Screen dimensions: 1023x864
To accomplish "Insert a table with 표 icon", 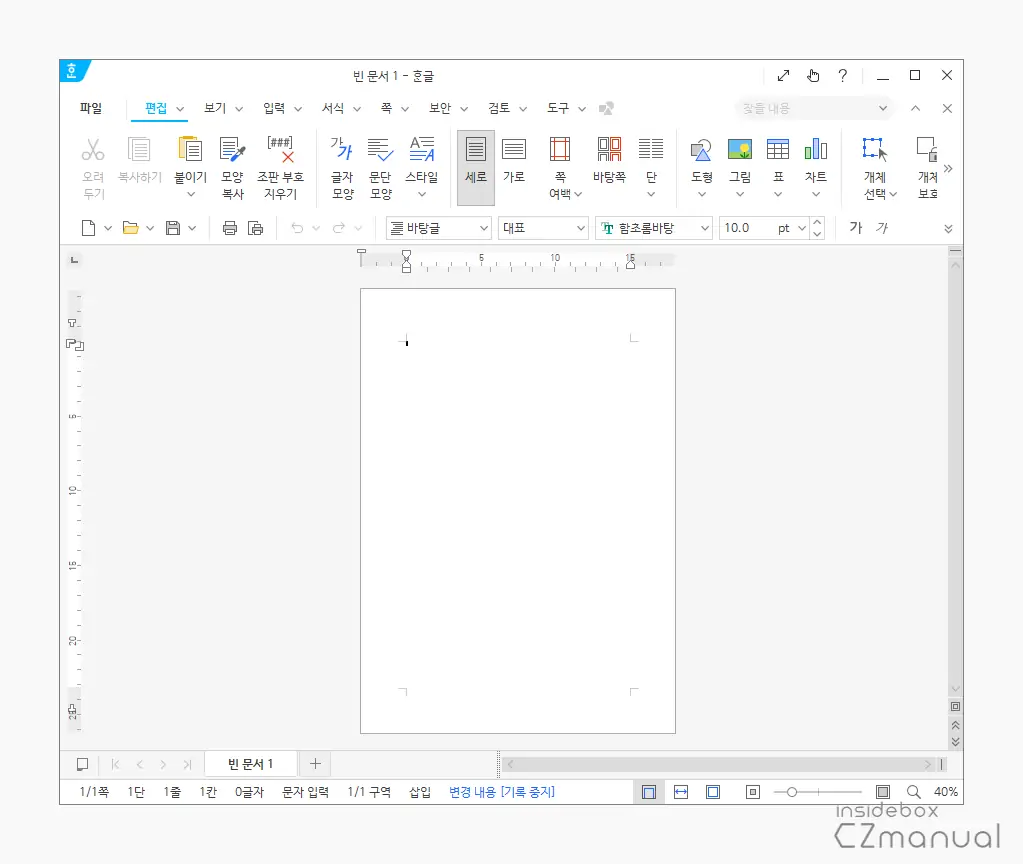I will 777,151.
